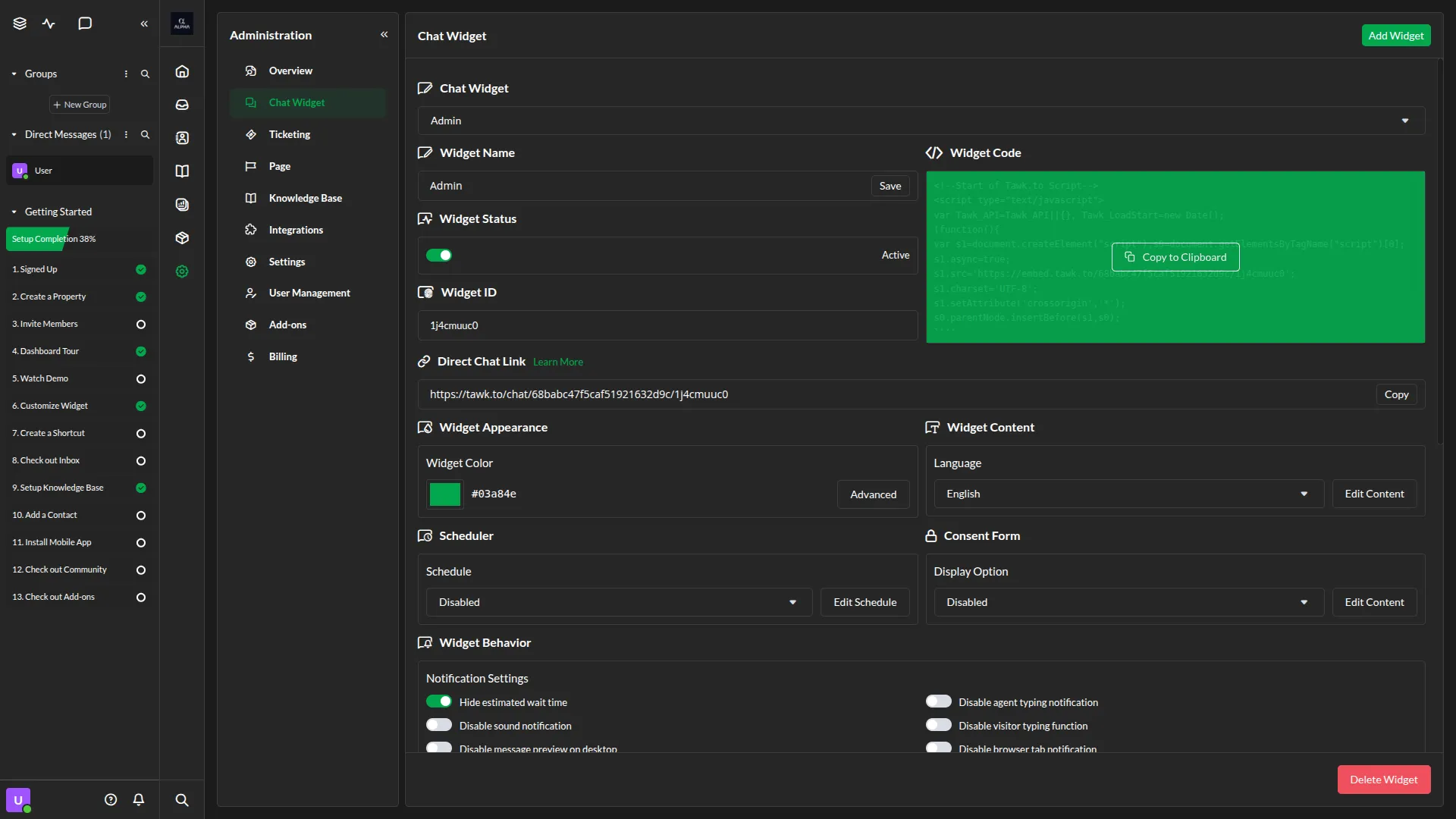The width and height of the screenshot is (1456, 819).
Task: Click the Monitoring activity-pulse icon
Action: (x=48, y=24)
